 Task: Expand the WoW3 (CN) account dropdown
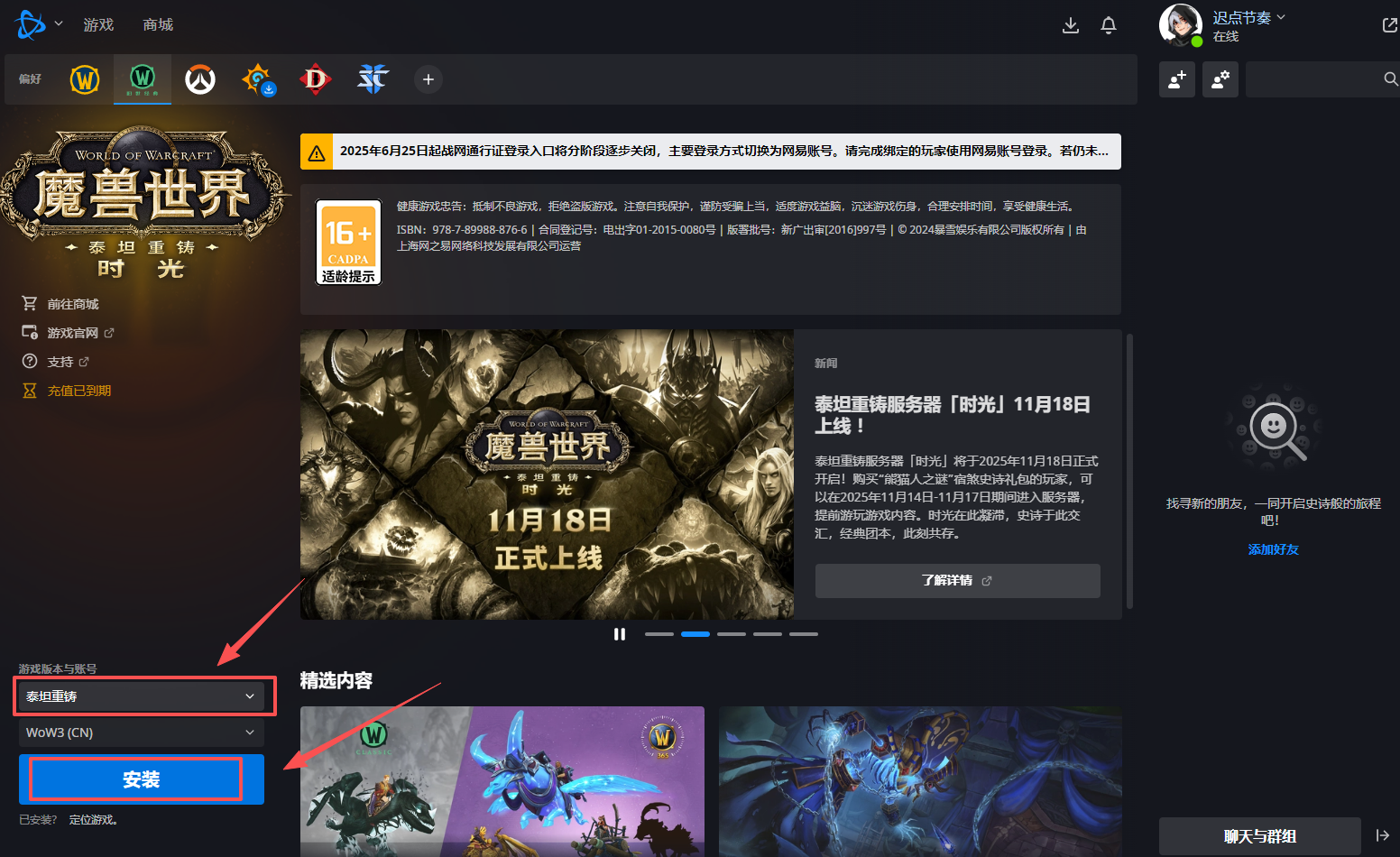142,733
